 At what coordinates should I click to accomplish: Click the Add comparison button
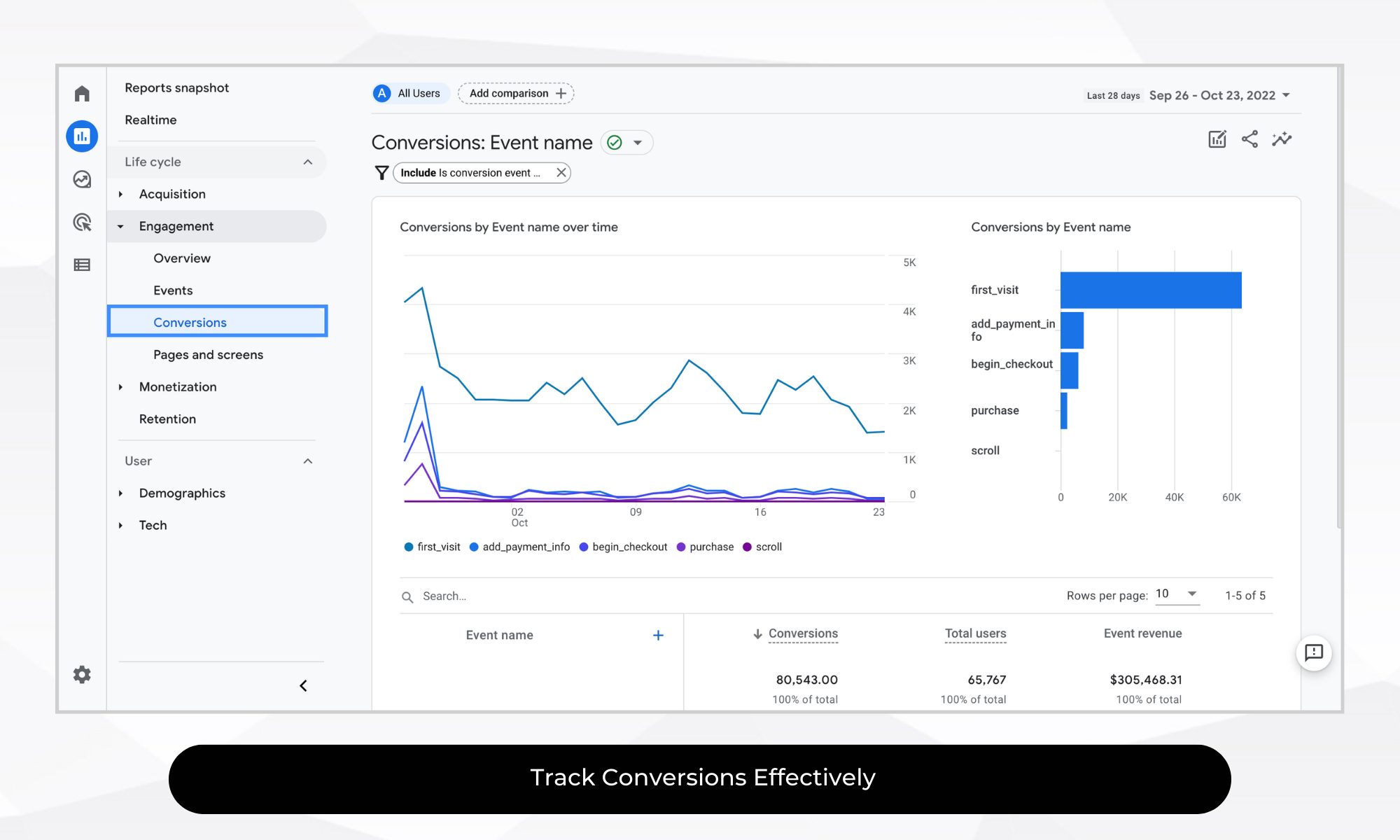coord(516,93)
